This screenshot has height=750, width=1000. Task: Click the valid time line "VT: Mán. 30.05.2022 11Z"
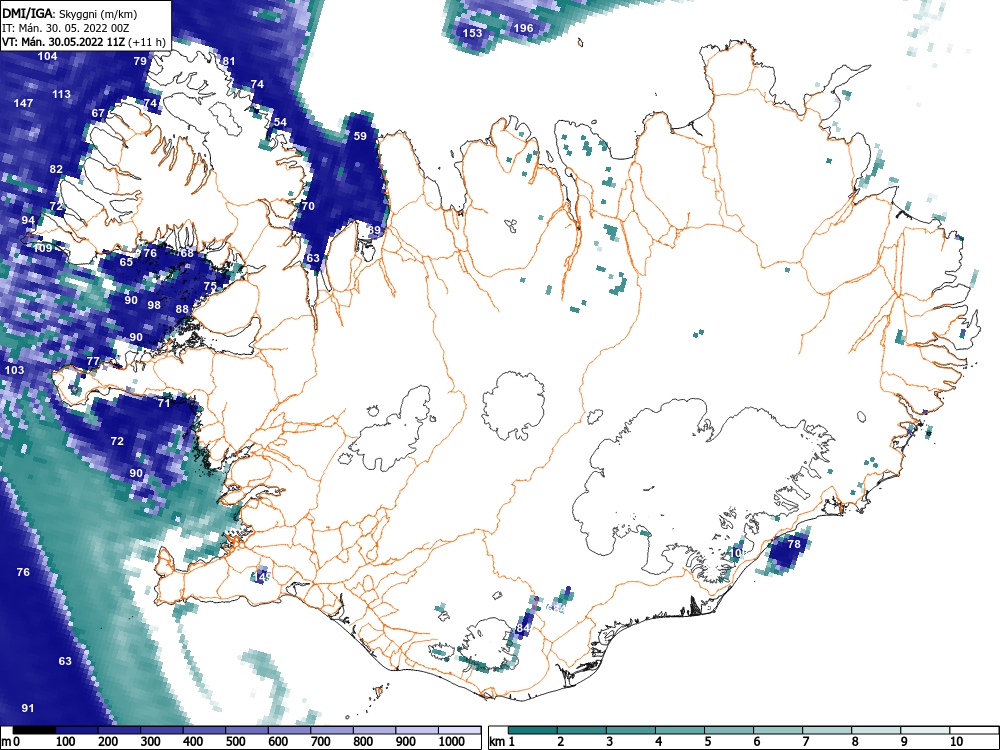click(64, 42)
